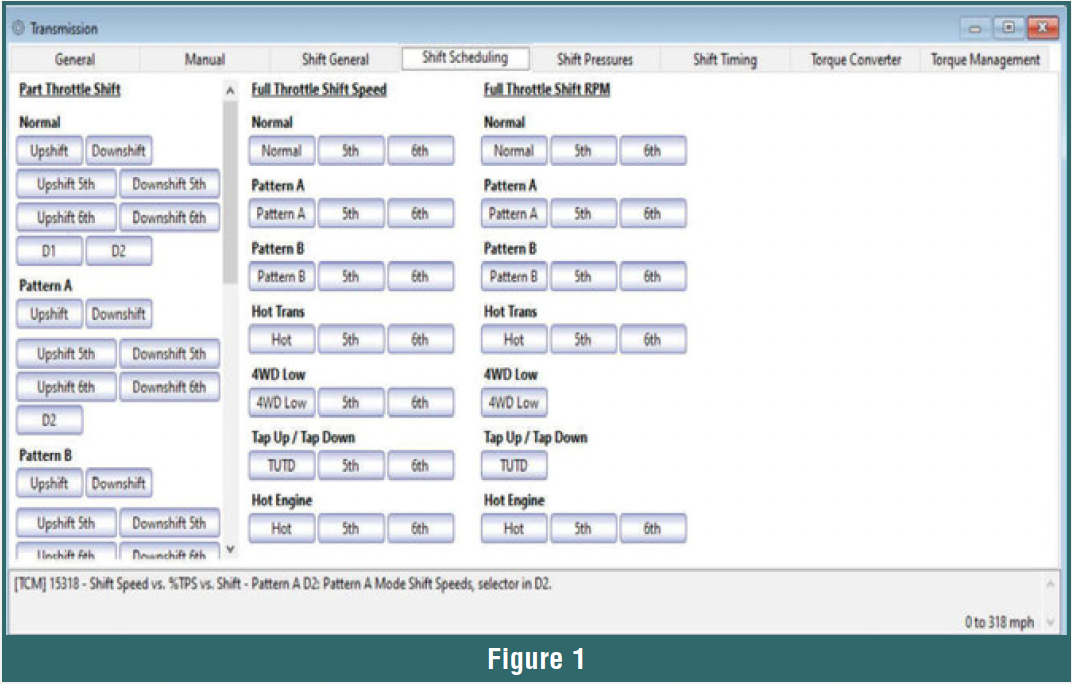Open the Full Throttle Shift Speed heading link
This screenshot has width=1072, height=684.
319,90
